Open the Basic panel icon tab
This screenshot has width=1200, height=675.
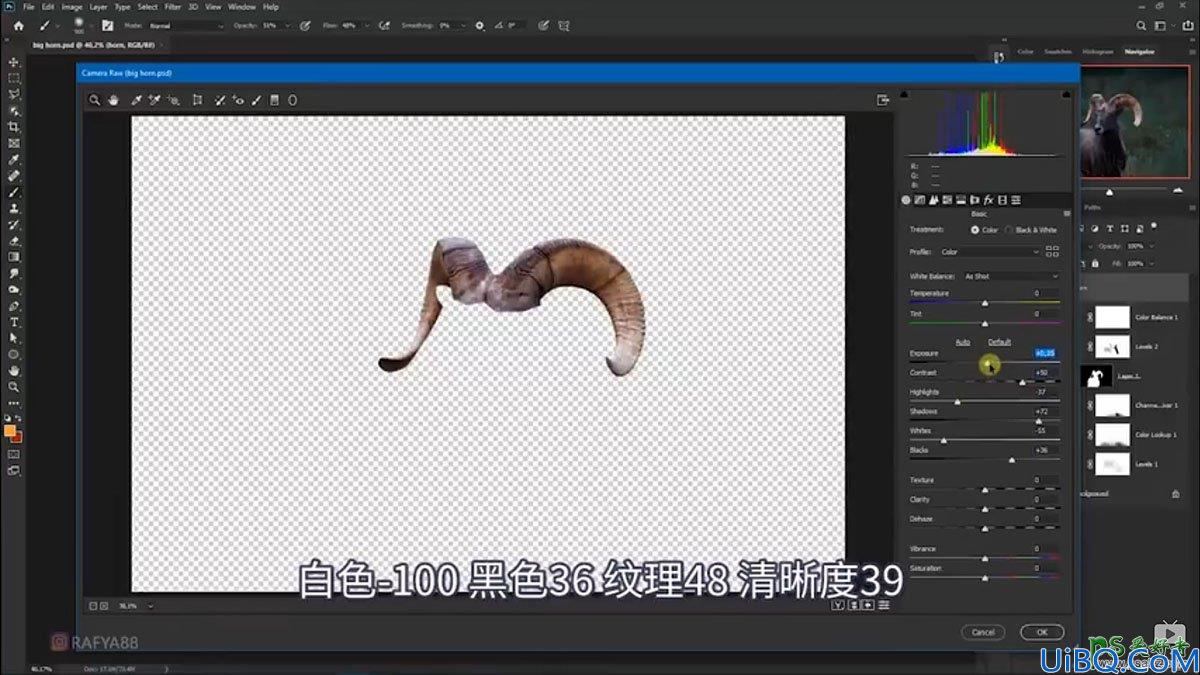point(907,200)
